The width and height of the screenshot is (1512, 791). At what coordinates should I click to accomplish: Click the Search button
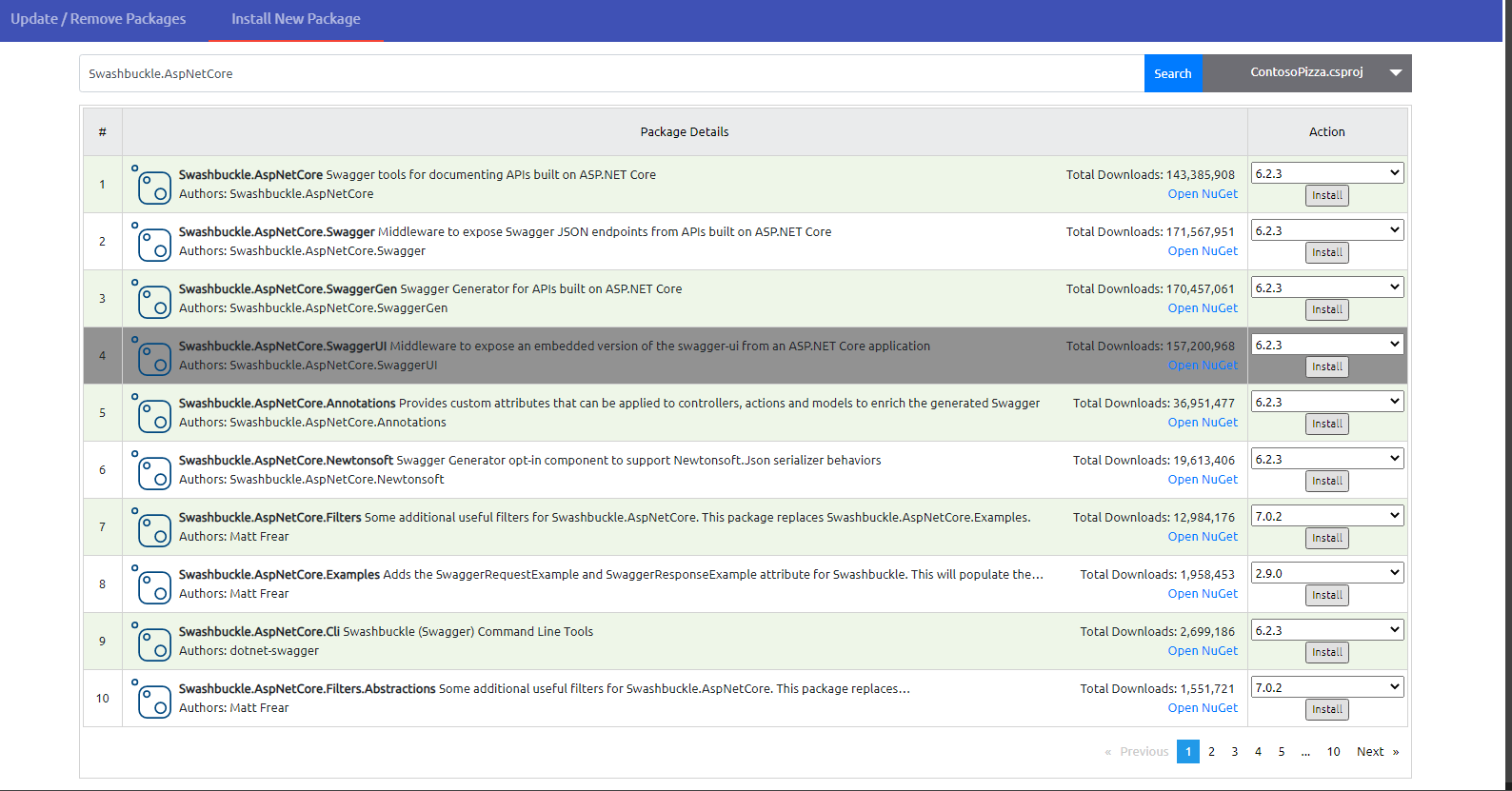pyautogui.click(x=1173, y=73)
